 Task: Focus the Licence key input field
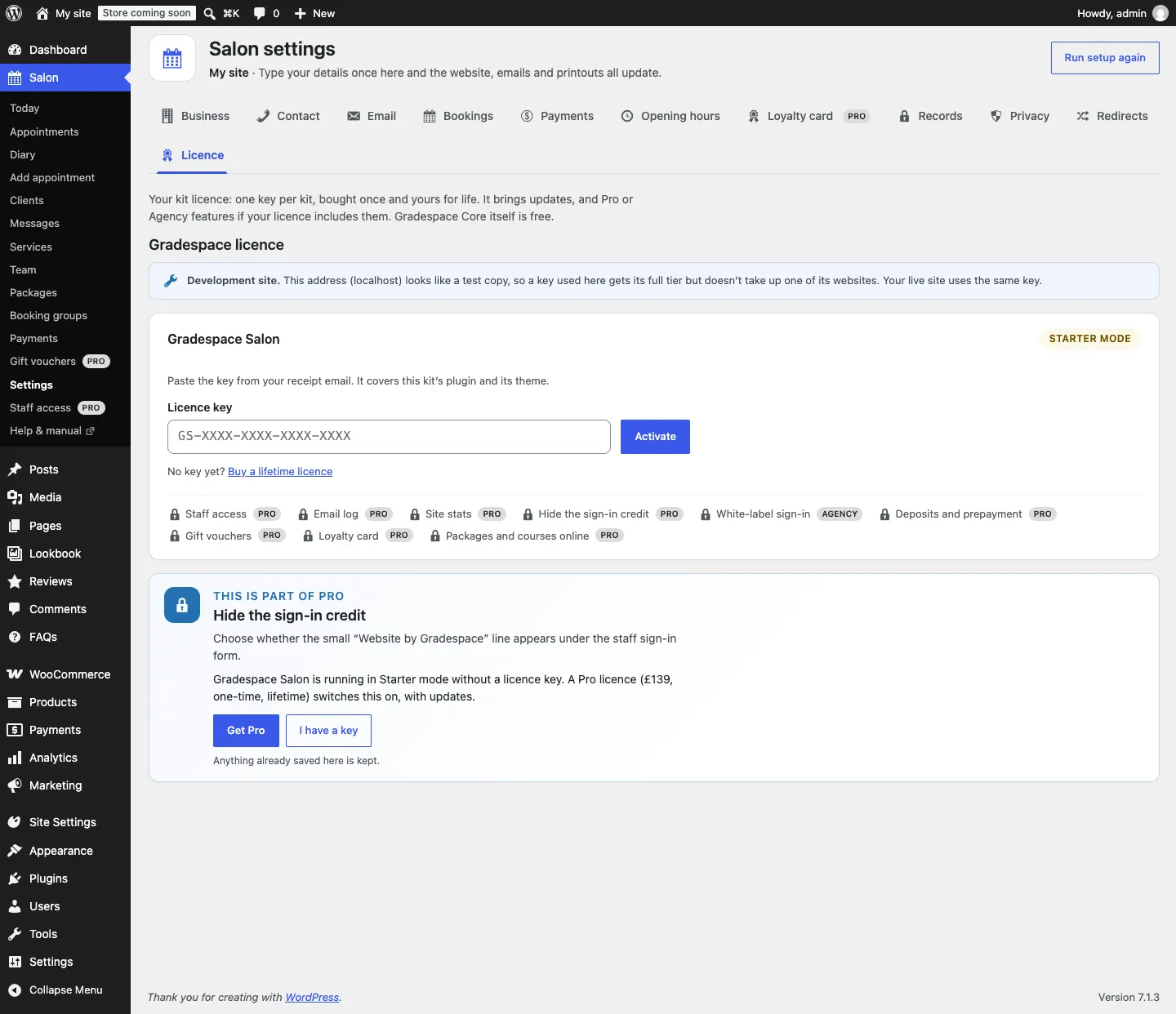tap(389, 437)
